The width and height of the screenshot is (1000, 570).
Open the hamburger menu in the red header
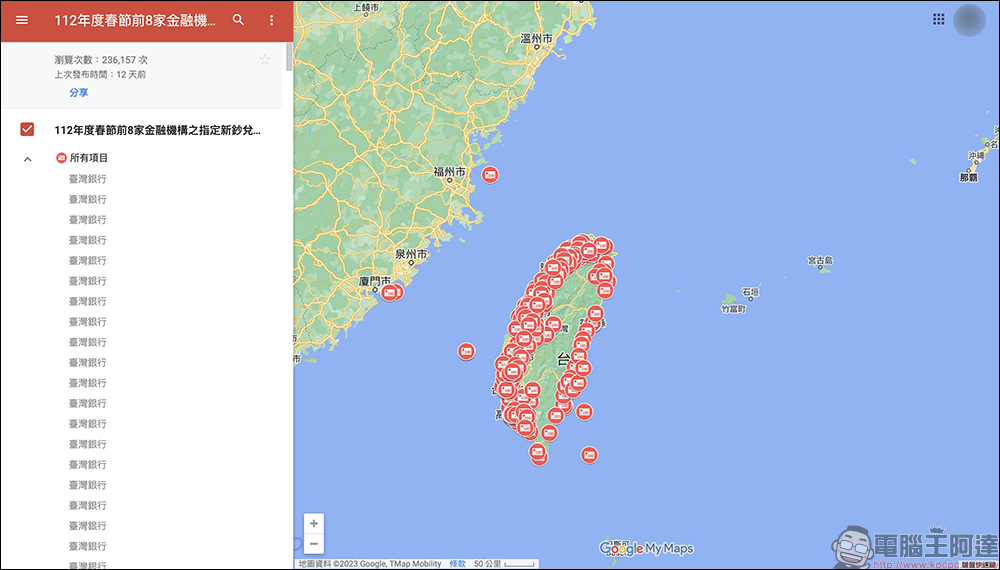pyautogui.click(x=22, y=20)
